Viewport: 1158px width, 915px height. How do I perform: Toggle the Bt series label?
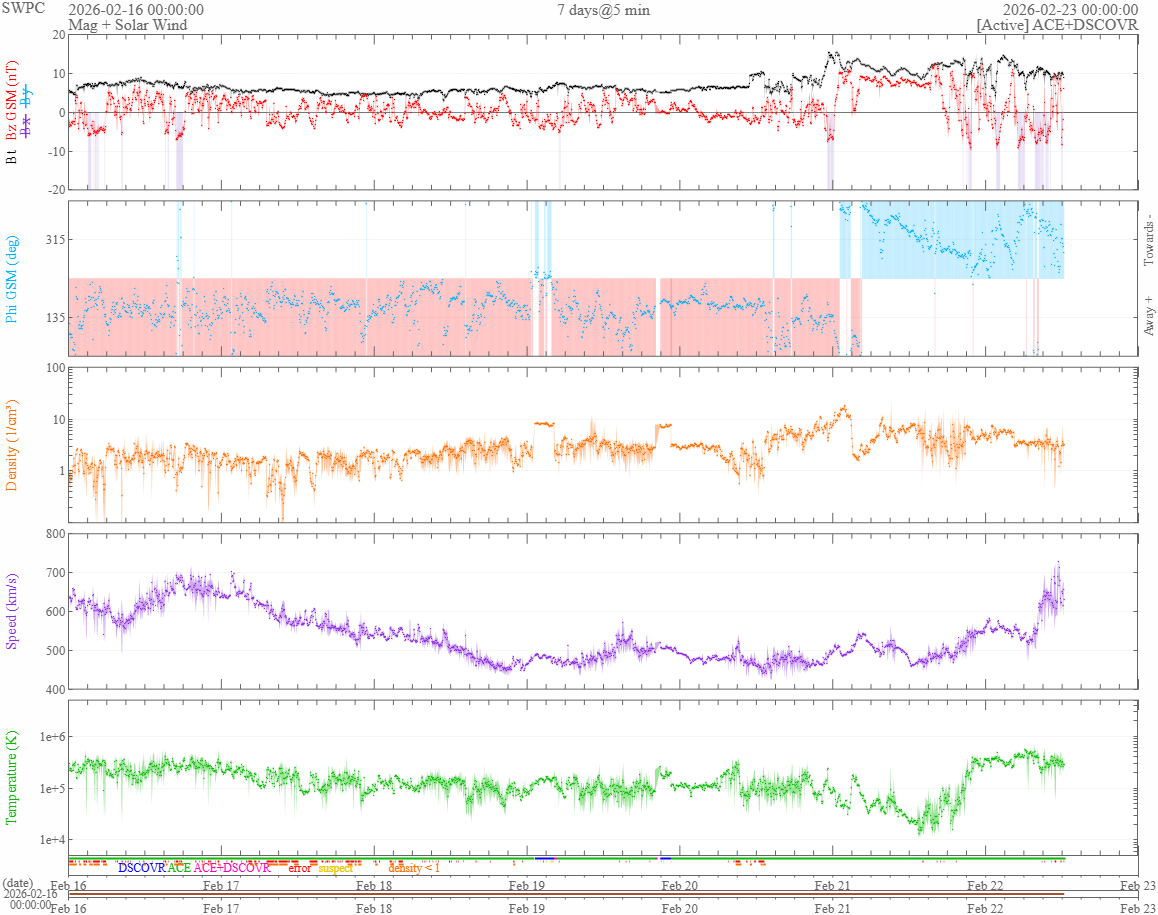pyautogui.click(x=11, y=156)
